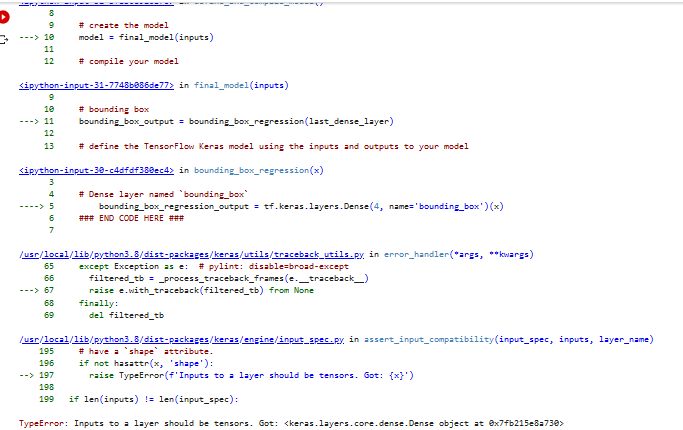This screenshot has height=430, width=683.
Task: Click "if not hasattr(x, 'shape'):" line
Action: (146, 363)
